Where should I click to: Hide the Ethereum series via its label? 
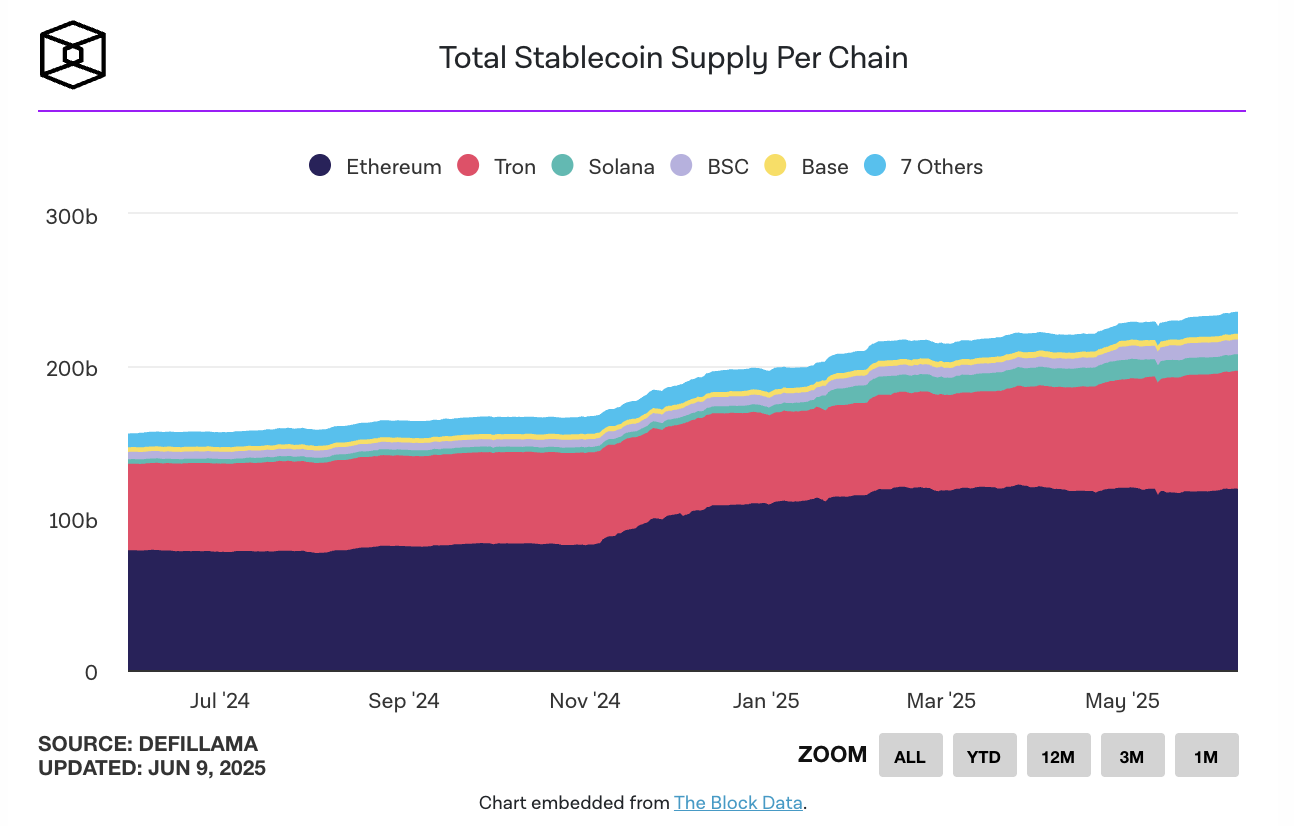[x=393, y=167]
